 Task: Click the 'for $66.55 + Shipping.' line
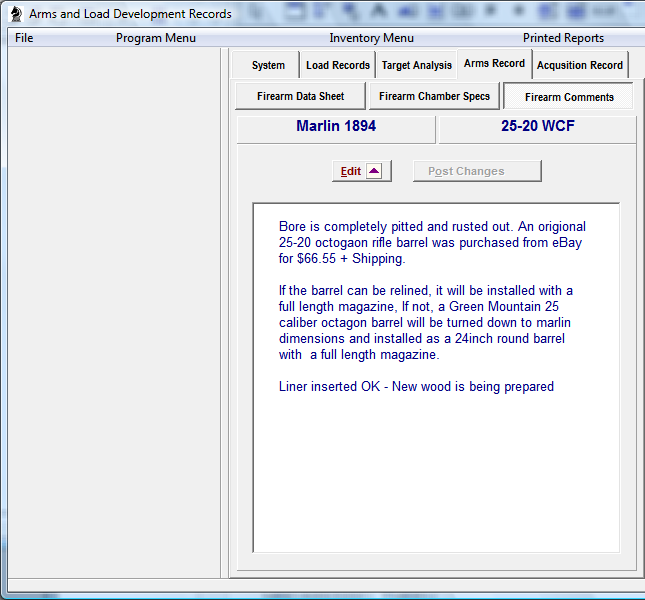point(342,259)
